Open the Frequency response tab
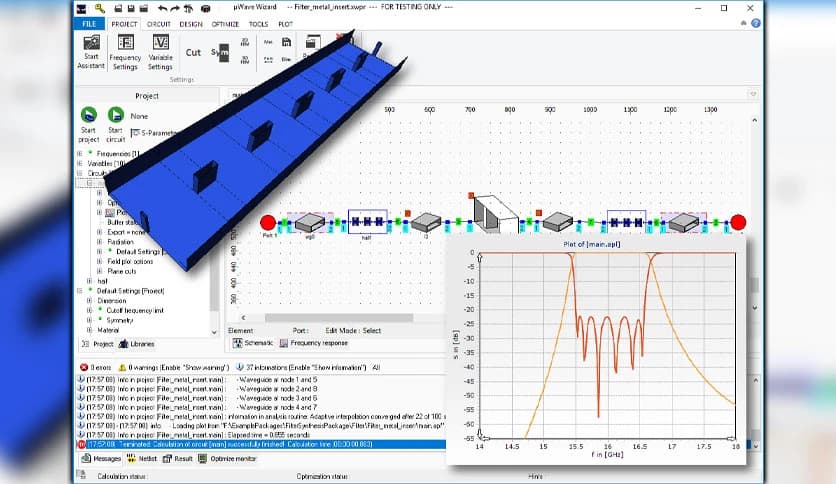The height and width of the screenshot is (484, 836). coord(314,343)
